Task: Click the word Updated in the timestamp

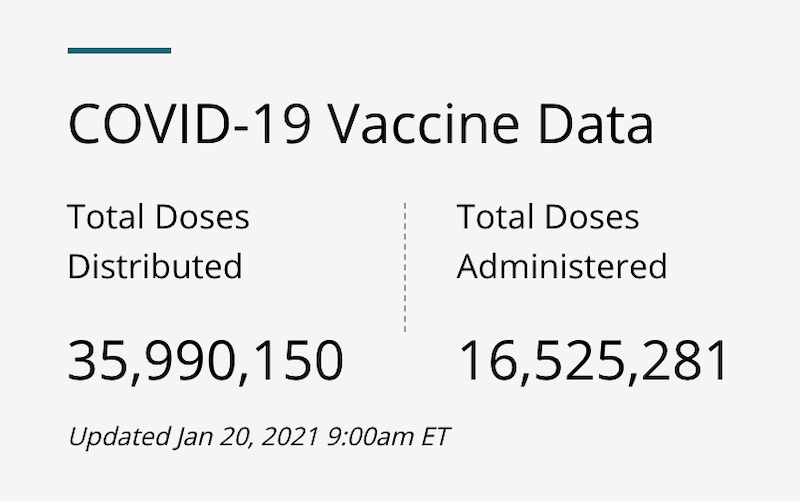Action: (119, 437)
